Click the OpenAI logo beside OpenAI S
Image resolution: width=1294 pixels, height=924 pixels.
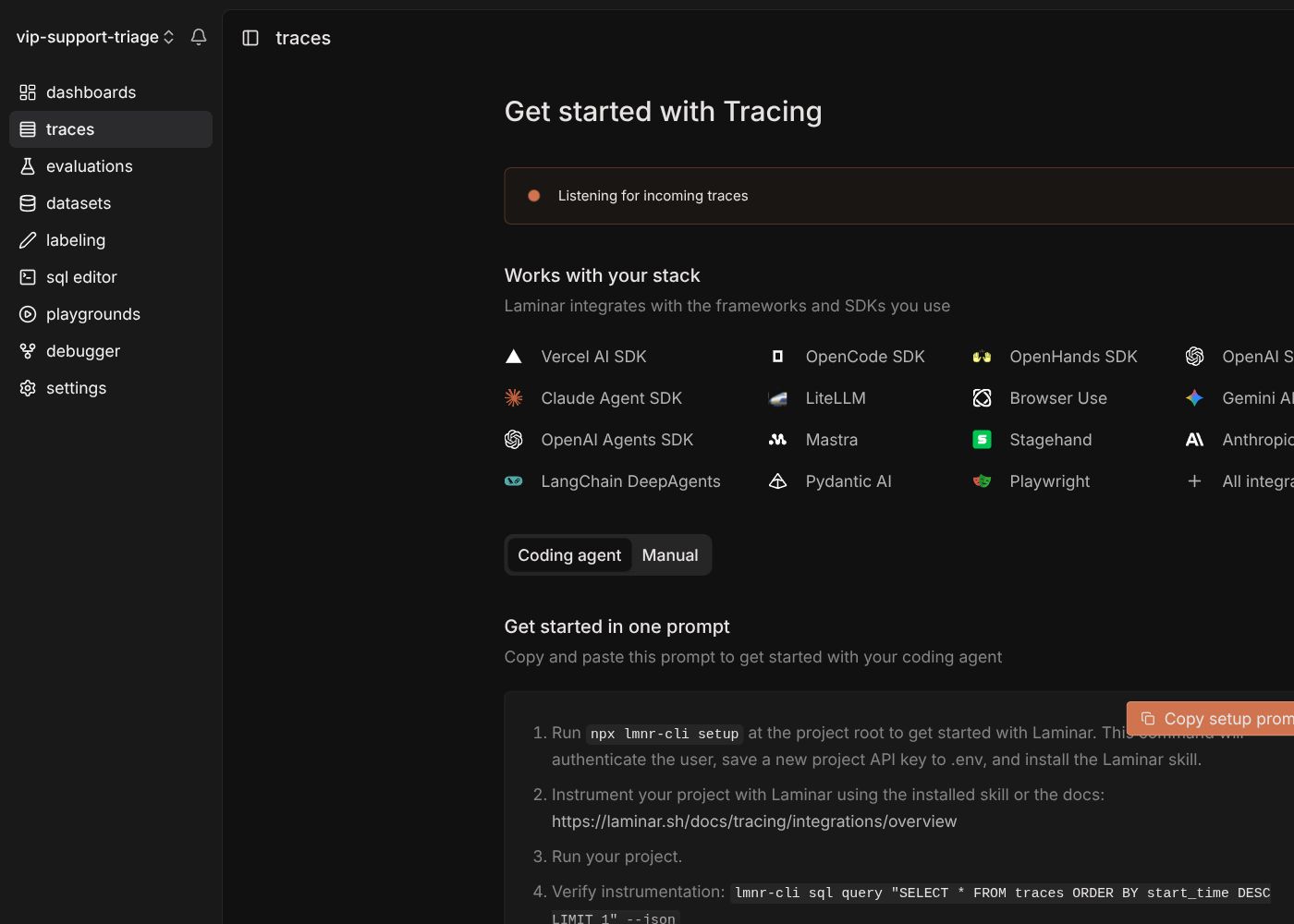tap(1195, 357)
